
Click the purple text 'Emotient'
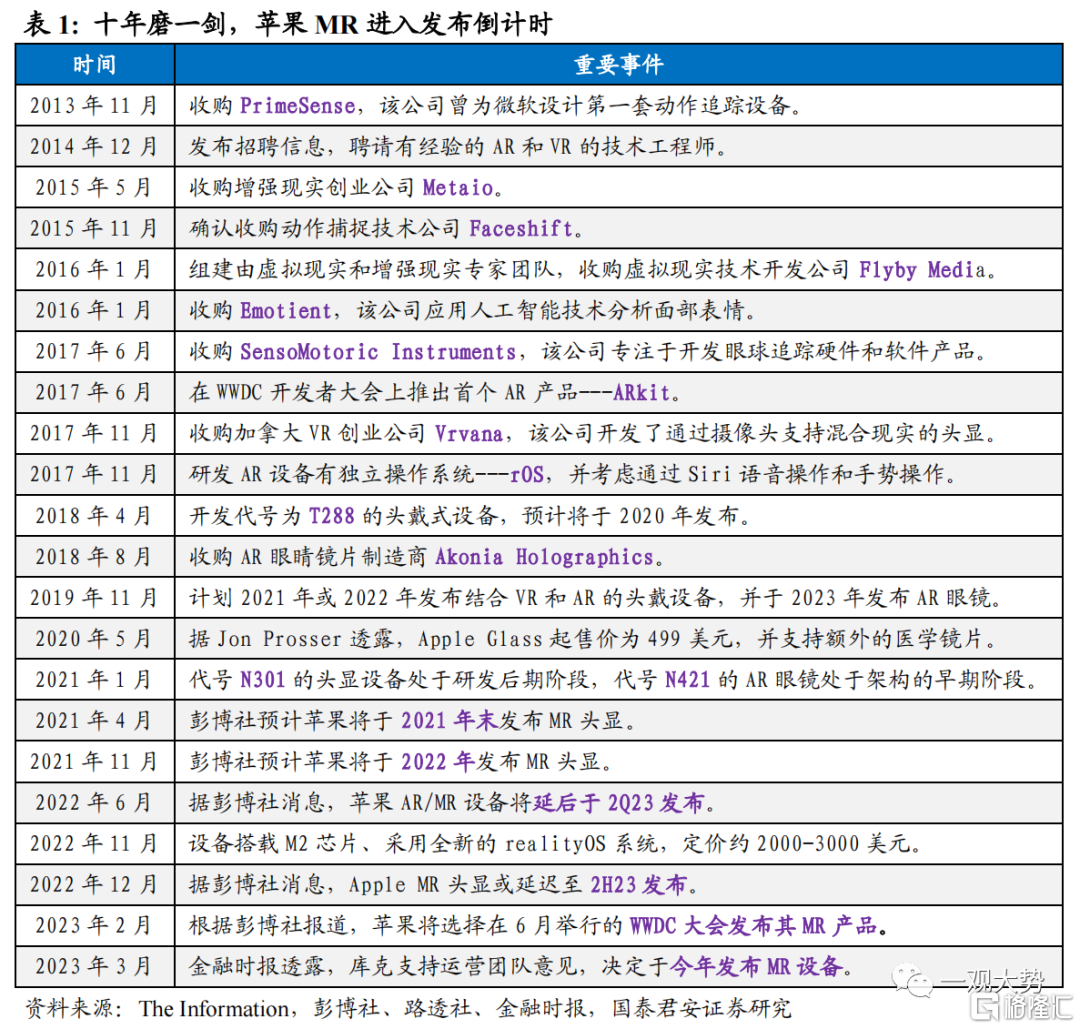[x=286, y=311]
